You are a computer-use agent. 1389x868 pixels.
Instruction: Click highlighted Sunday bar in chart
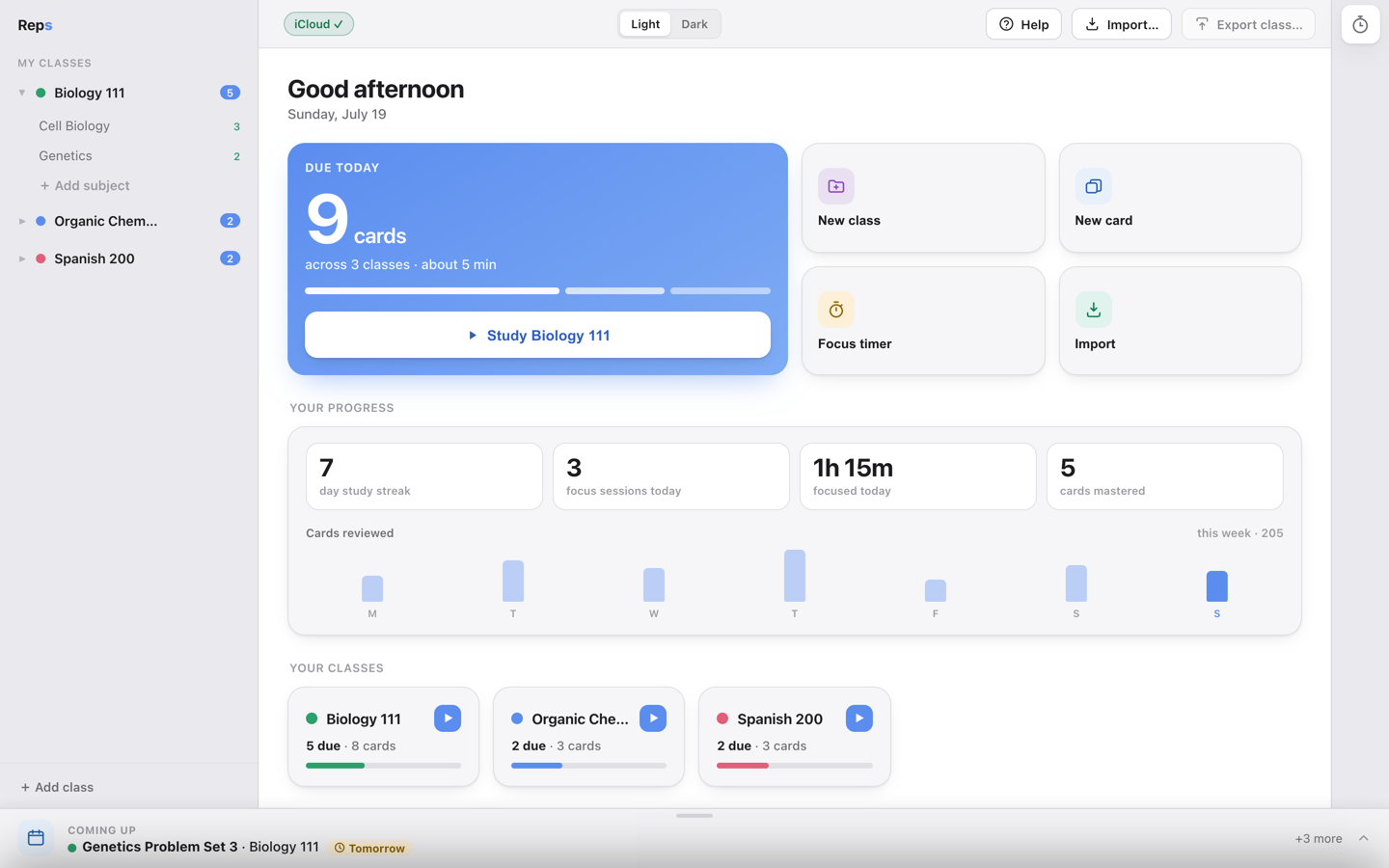click(x=1217, y=586)
